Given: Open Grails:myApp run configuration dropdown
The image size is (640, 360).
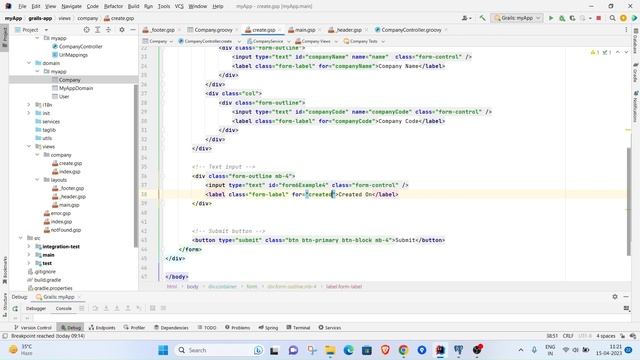Looking at the screenshot, I should [x=517, y=18].
